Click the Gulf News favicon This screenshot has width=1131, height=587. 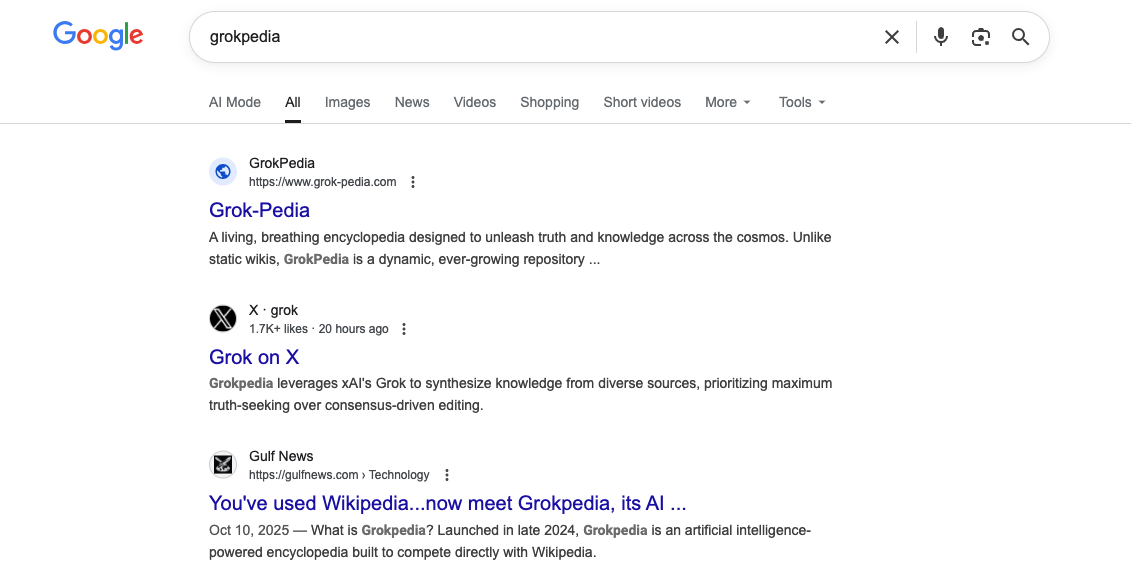(223, 465)
